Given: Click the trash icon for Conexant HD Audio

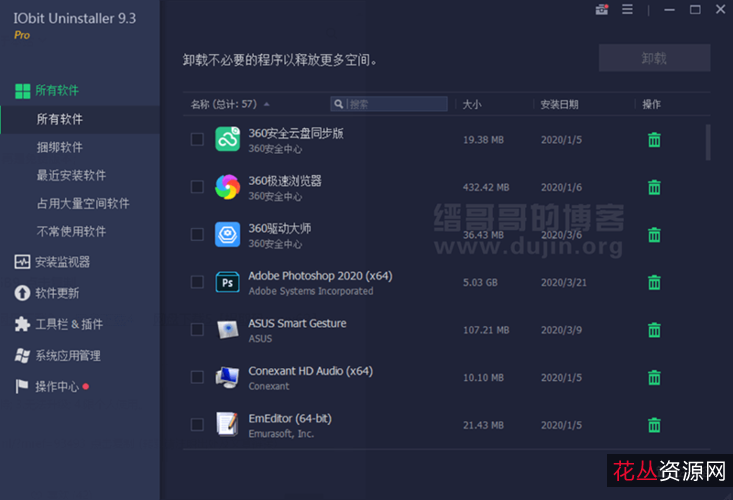Looking at the screenshot, I should (654, 377).
